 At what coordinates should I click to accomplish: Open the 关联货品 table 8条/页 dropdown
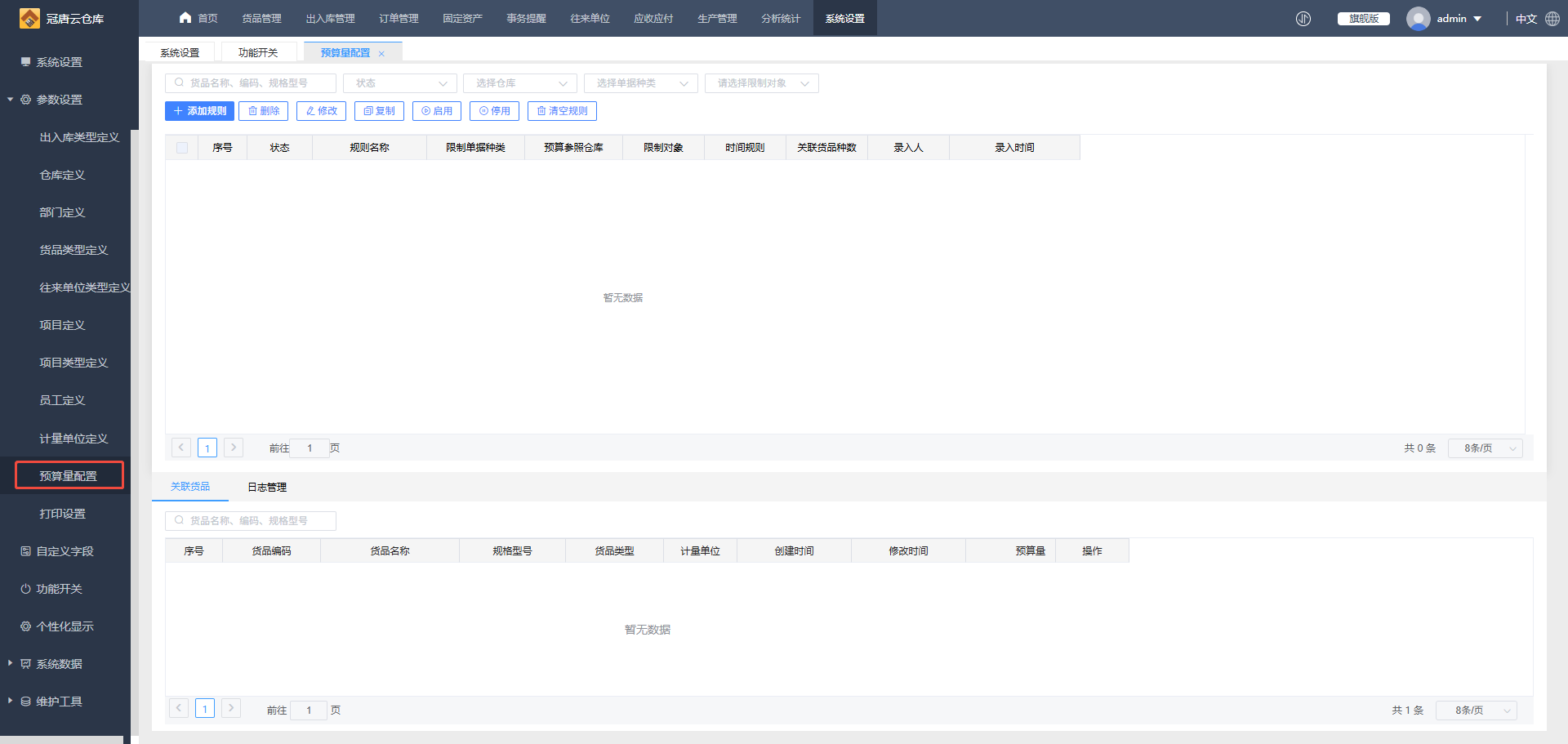coord(1477,711)
